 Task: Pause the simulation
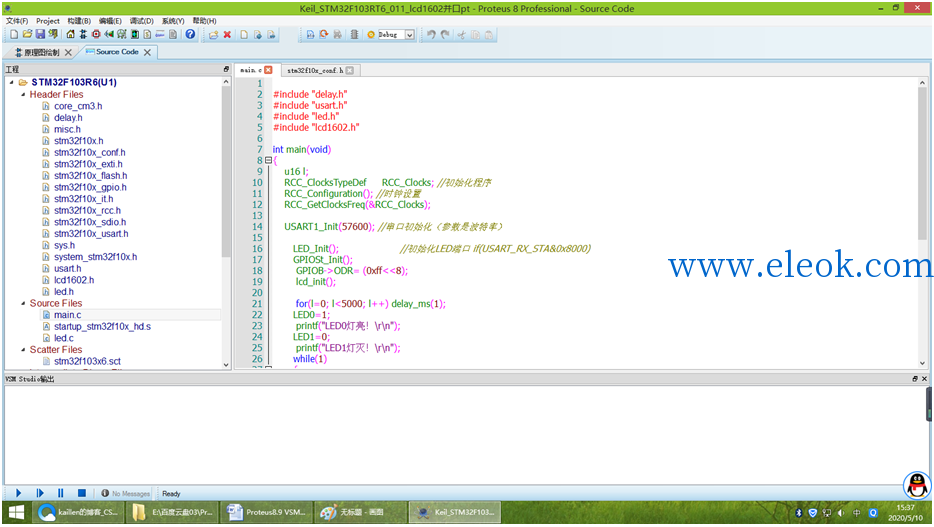[61, 493]
